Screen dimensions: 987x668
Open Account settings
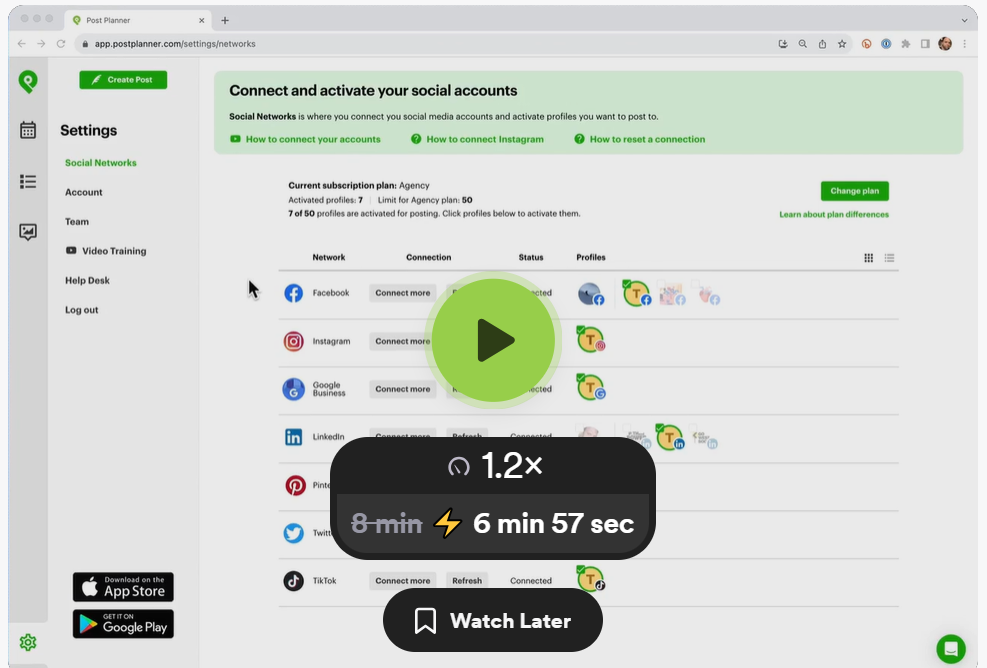click(x=84, y=192)
